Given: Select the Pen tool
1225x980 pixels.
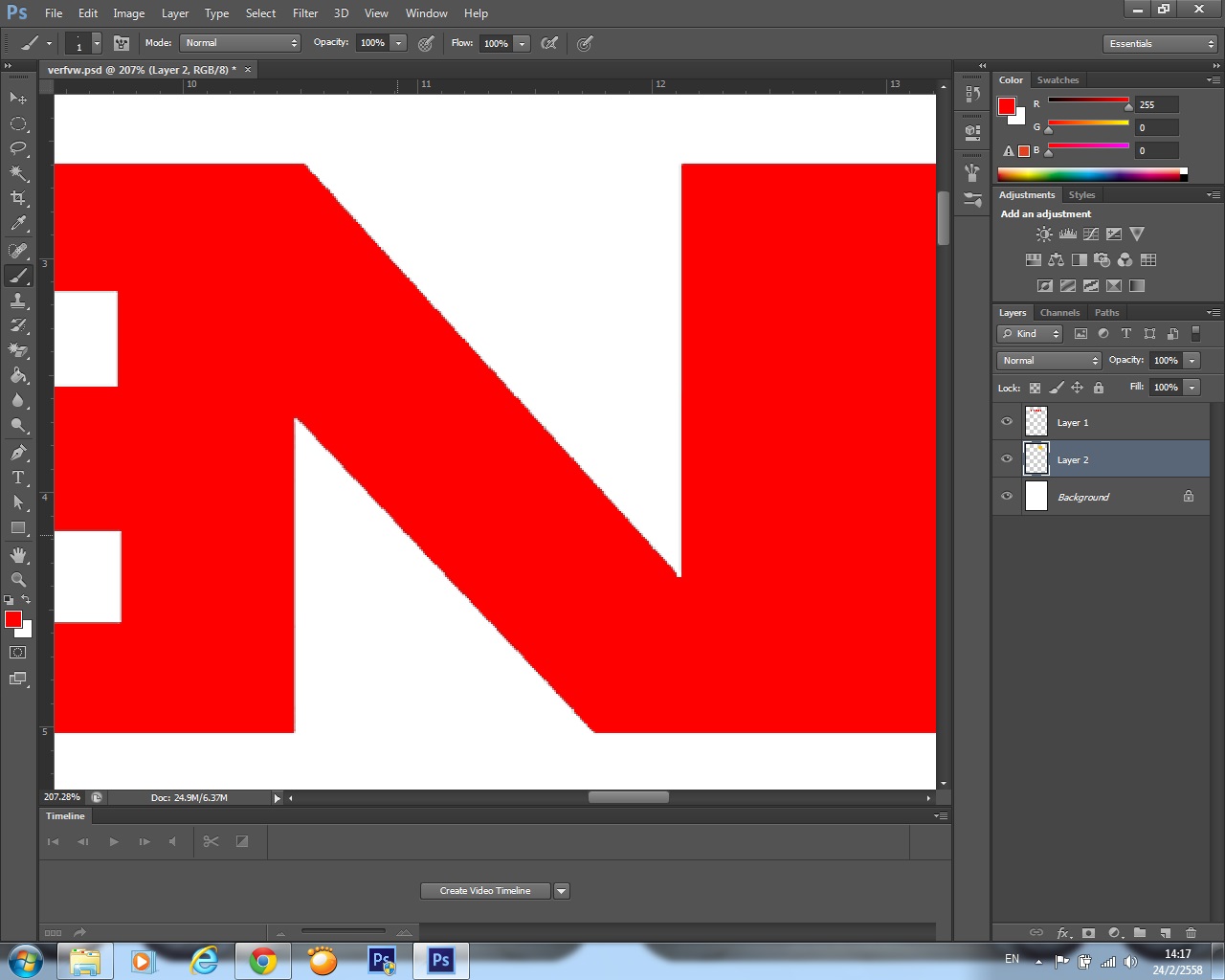Looking at the screenshot, I should (18, 453).
